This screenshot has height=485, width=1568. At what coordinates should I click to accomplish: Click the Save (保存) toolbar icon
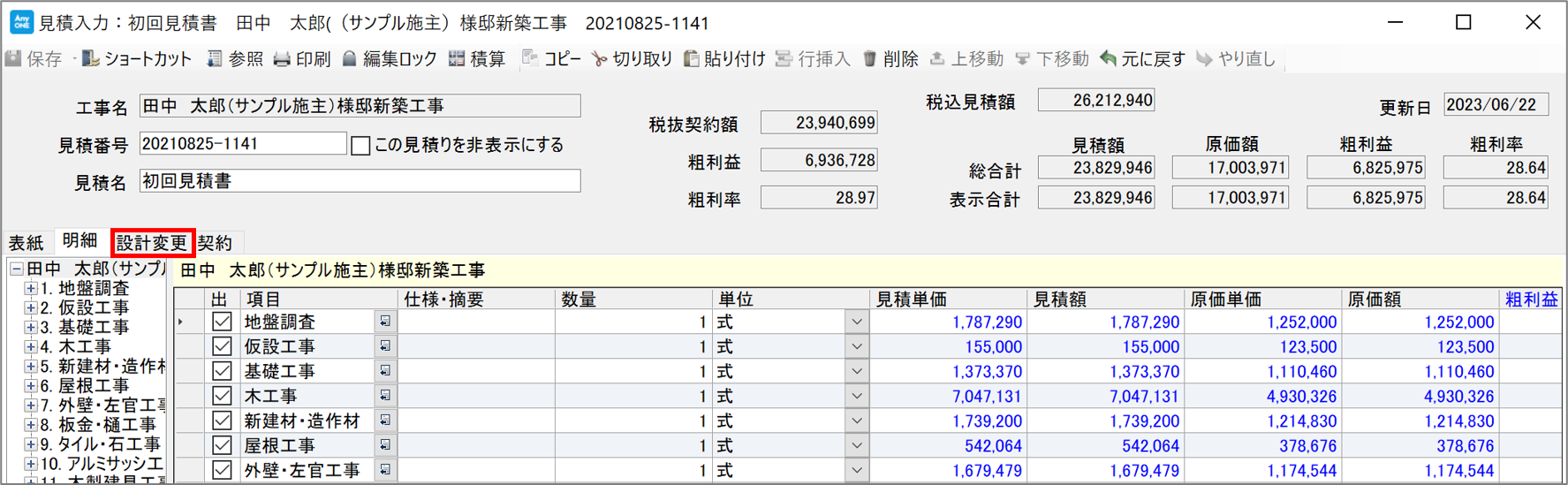tap(14, 59)
